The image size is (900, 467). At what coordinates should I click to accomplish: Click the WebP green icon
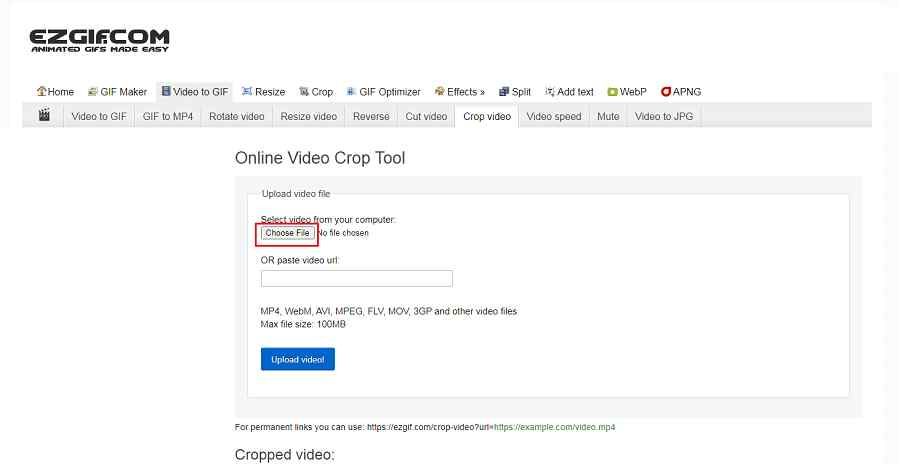click(612, 92)
